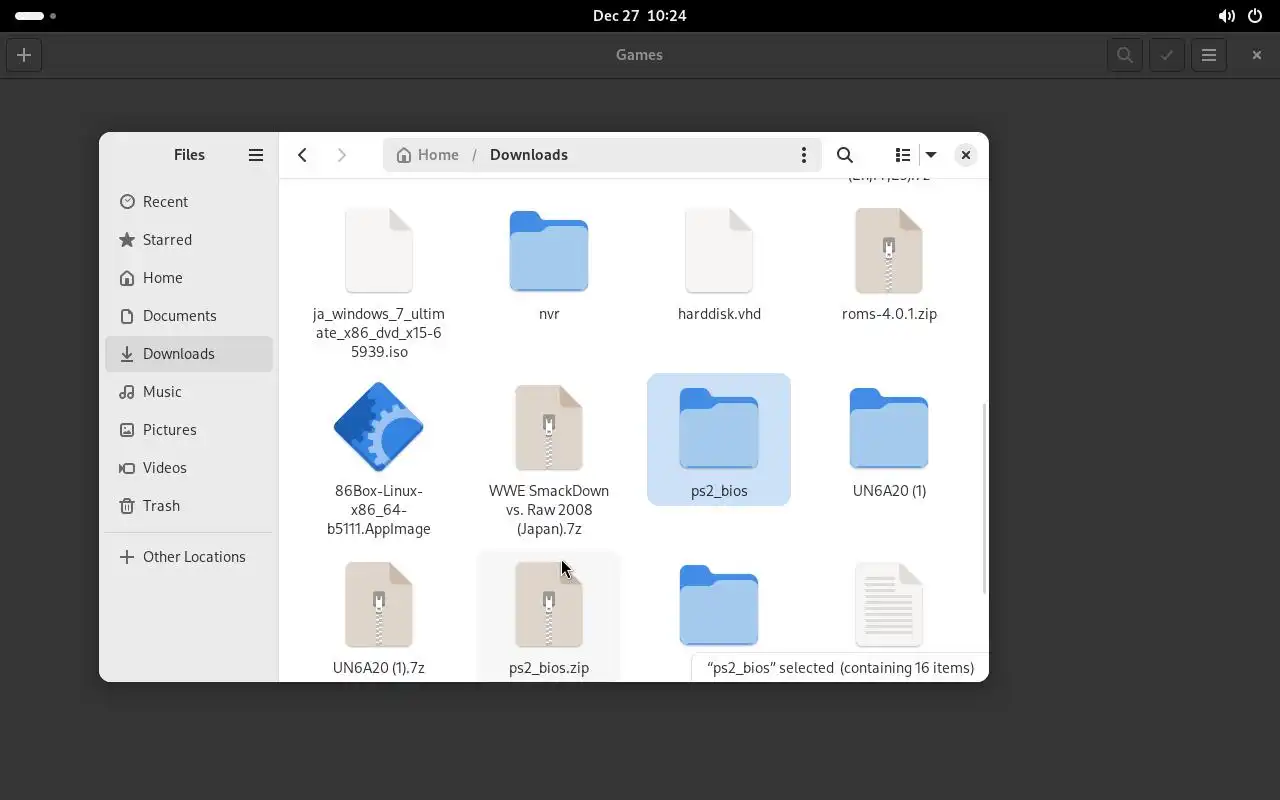The height and width of the screenshot is (800, 1280).
Task: Select the UN6A20 (1) folder icon
Action: (x=889, y=428)
